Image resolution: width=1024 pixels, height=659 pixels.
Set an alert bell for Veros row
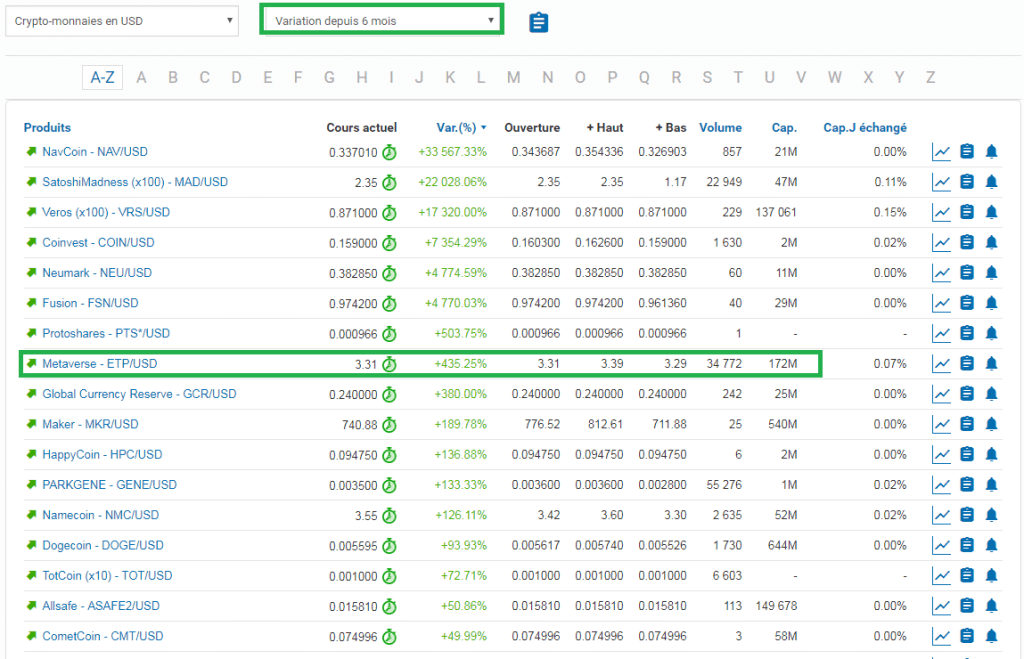(x=991, y=212)
